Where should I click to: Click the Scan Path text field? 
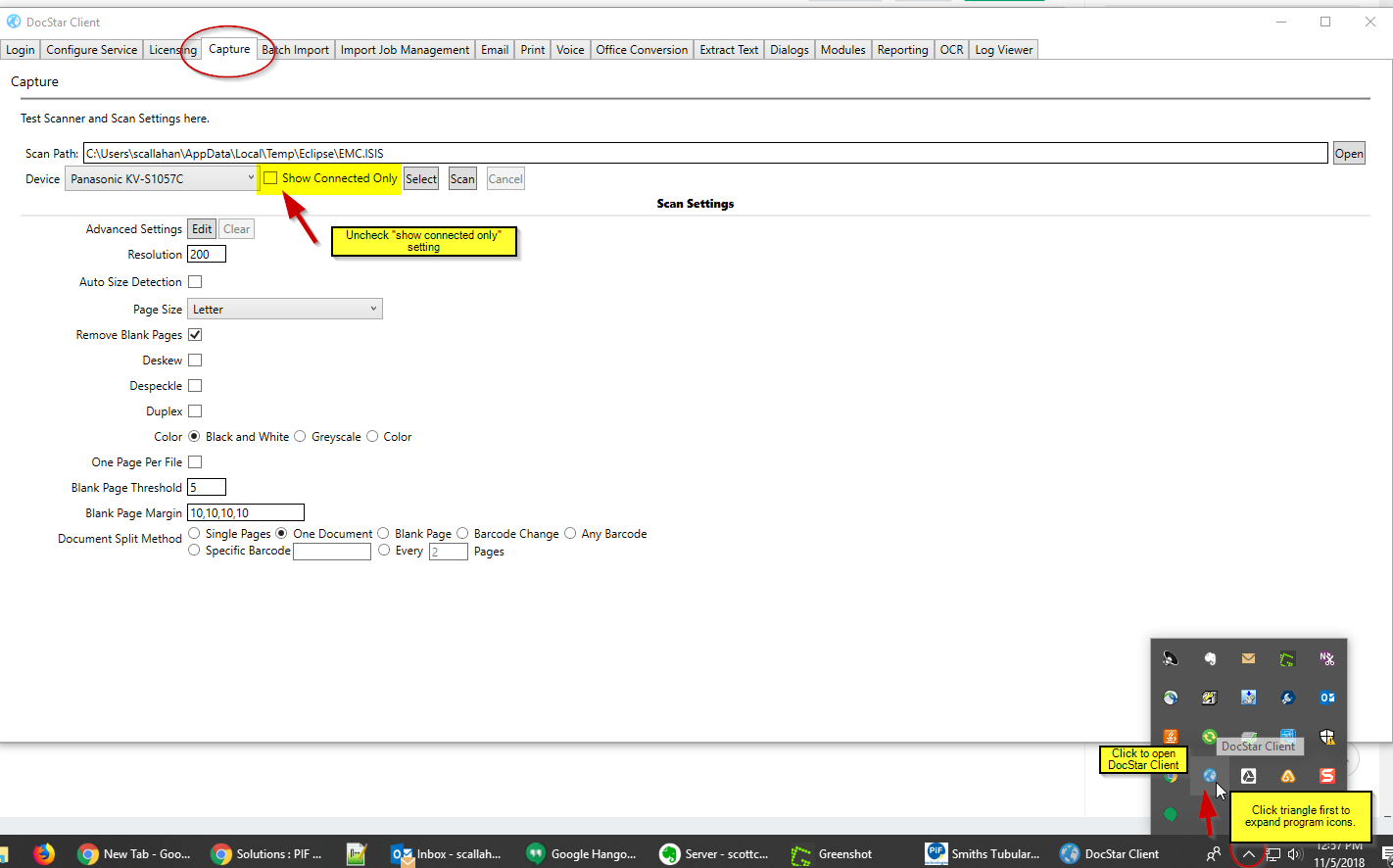705,153
